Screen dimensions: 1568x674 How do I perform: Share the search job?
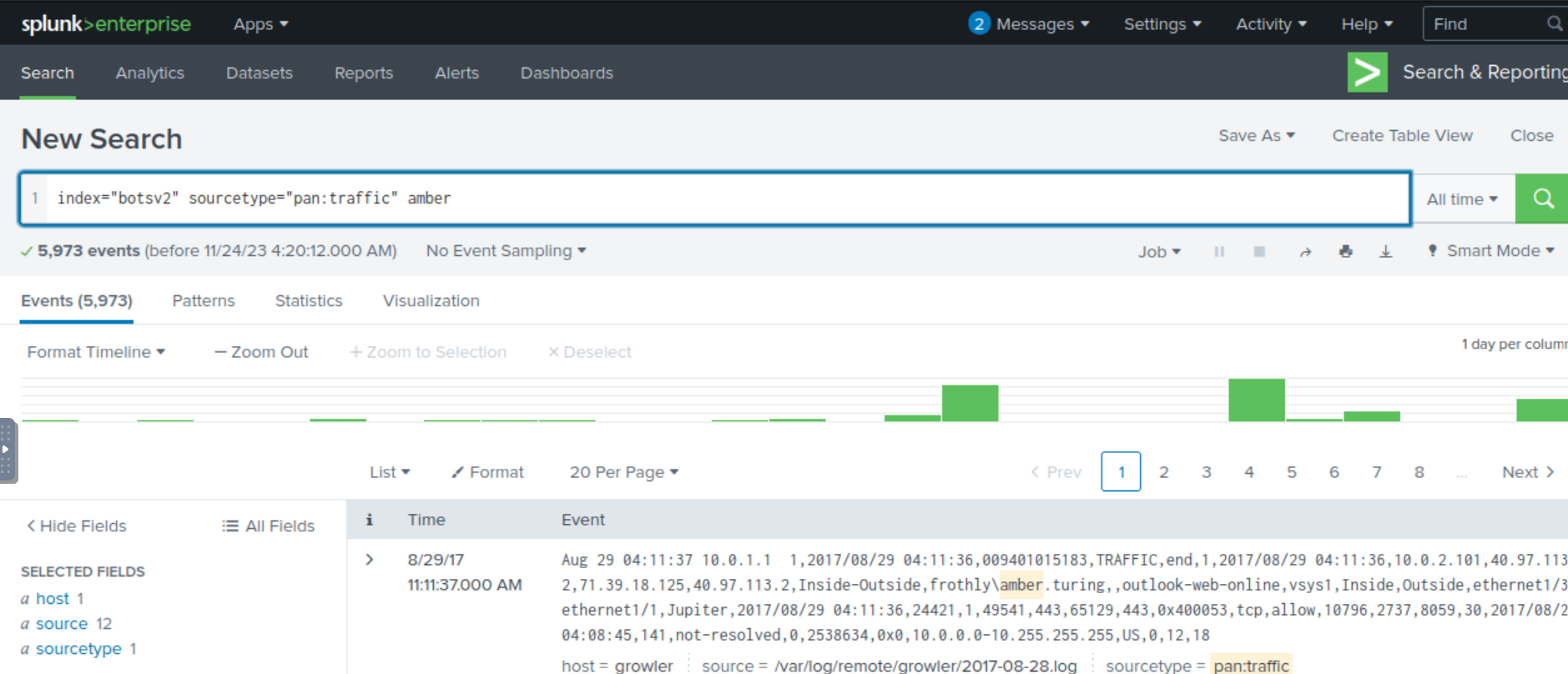click(1305, 251)
